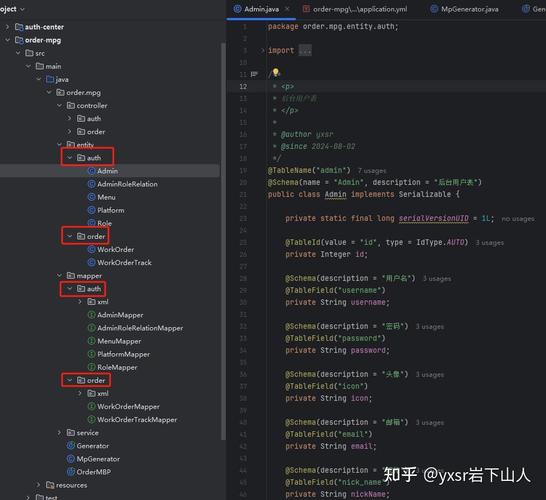Expand the service package
The width and height of the screenshot is (546, 500).
point(60,433)
